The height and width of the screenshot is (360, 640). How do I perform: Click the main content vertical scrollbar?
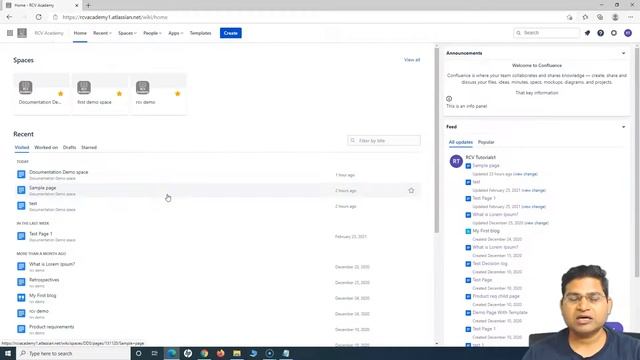(x=436, y=140)
